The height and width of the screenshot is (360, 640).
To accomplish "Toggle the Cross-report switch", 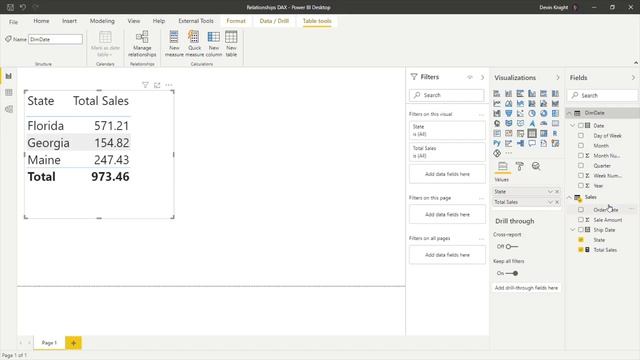I will click(x=511, y=247).
